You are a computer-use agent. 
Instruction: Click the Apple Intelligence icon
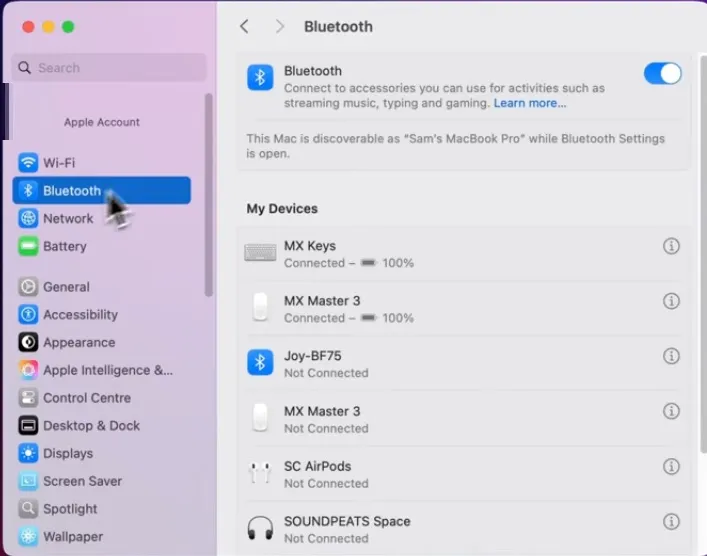pos(28,370)
